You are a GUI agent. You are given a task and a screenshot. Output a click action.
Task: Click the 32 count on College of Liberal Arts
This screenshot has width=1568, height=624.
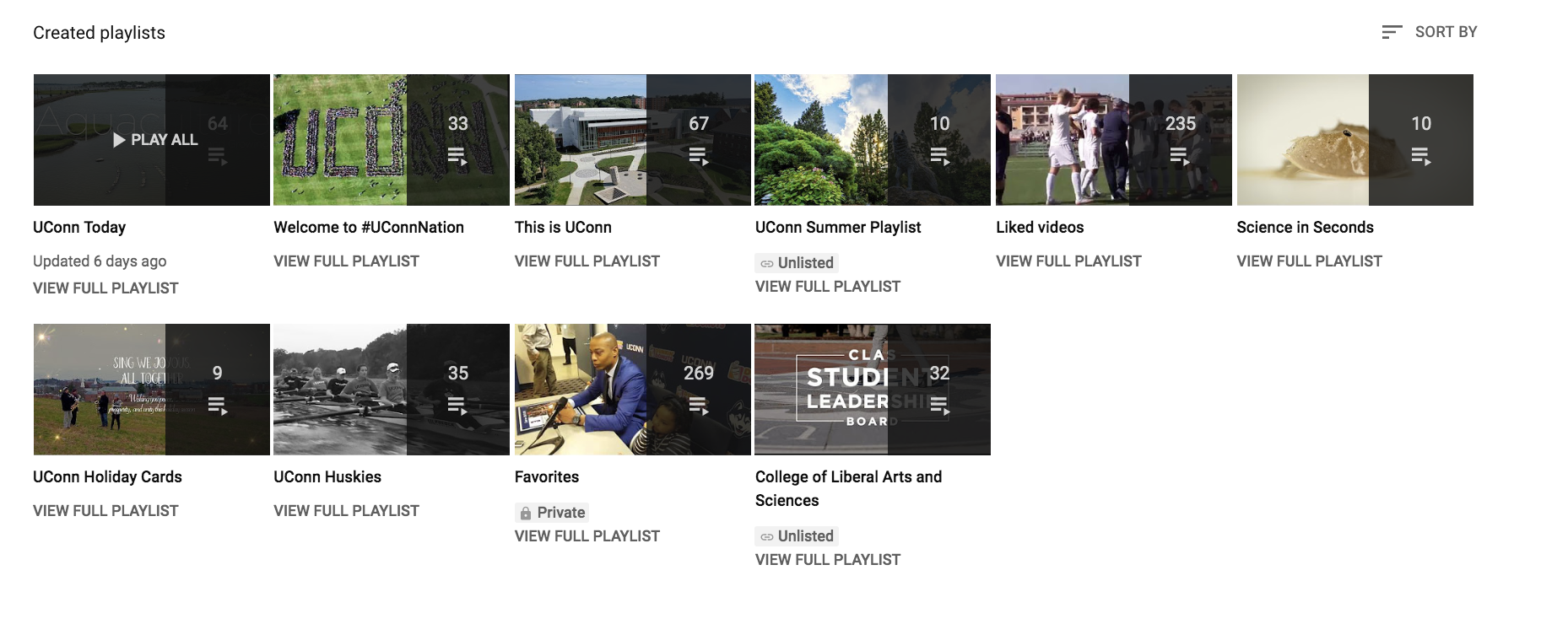click(x=939, y=374)
